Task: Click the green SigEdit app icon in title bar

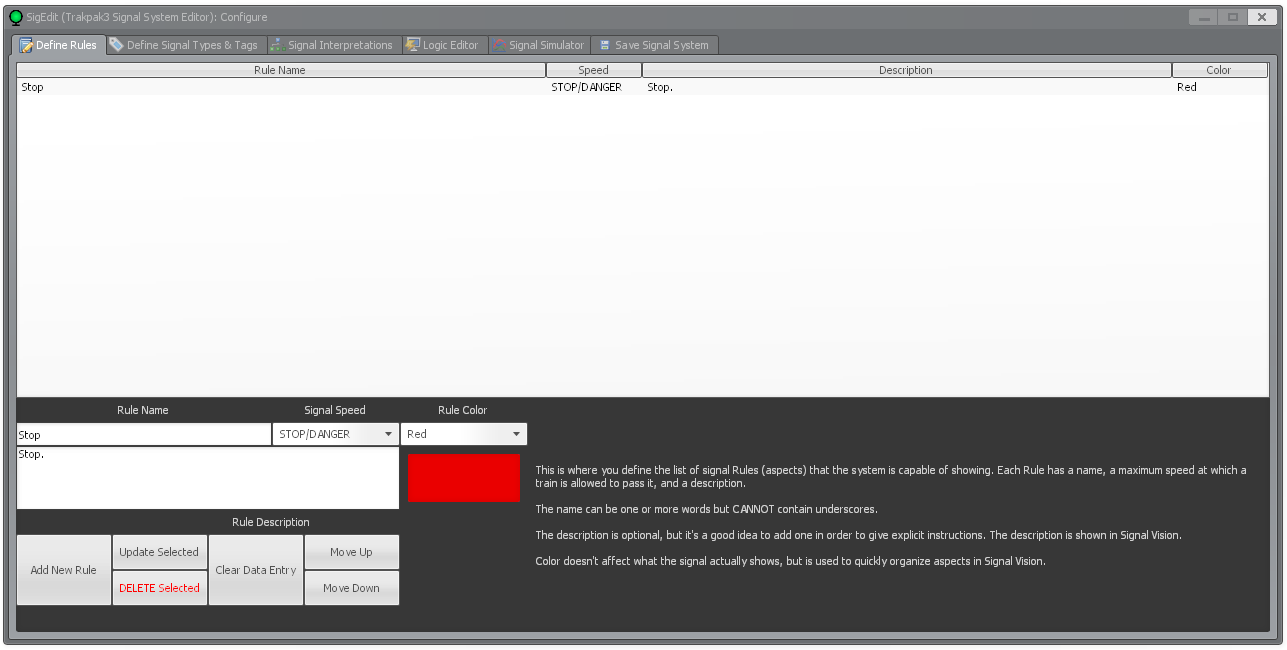Action: coord(16,17)
